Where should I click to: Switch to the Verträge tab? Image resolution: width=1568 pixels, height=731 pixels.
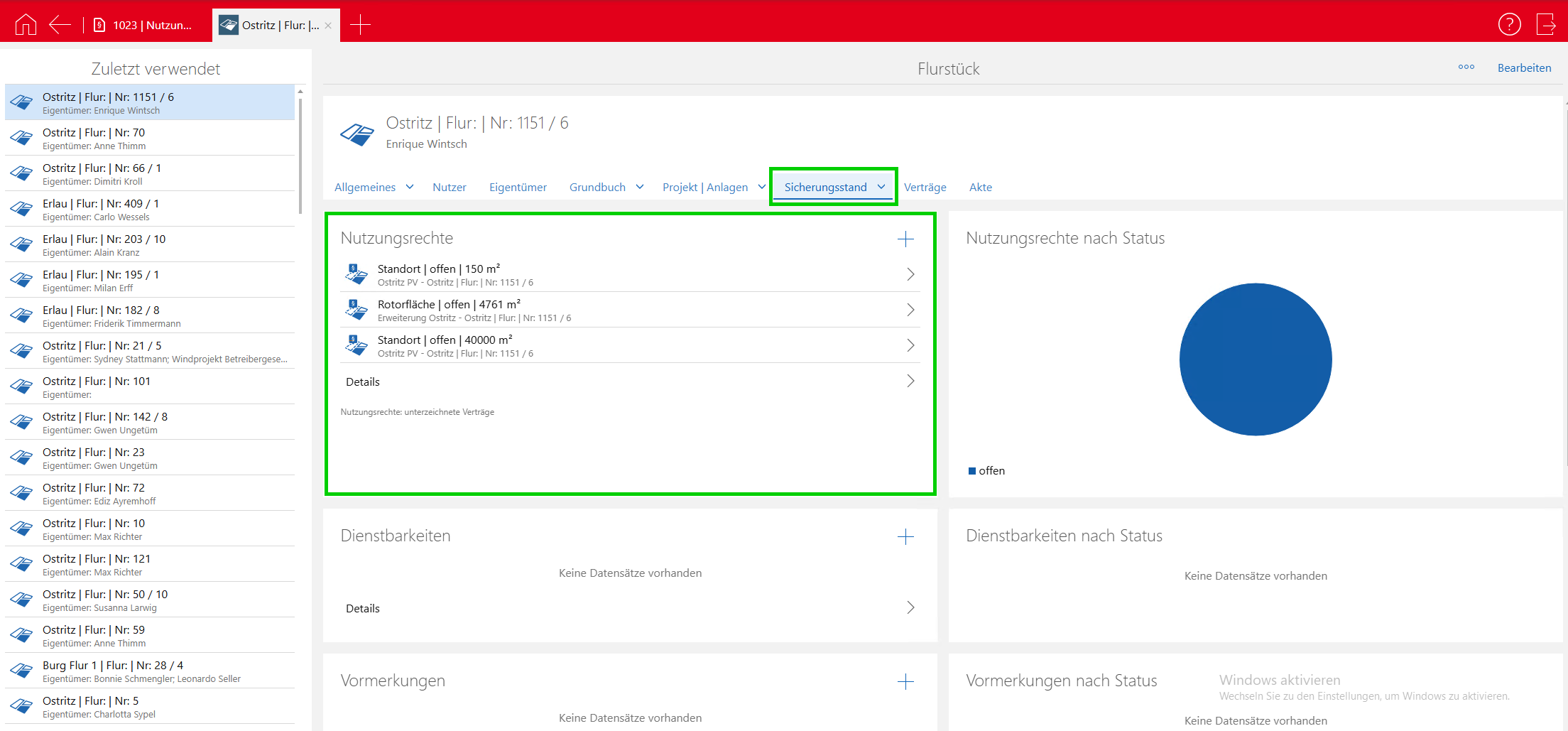tap(925, 188)
